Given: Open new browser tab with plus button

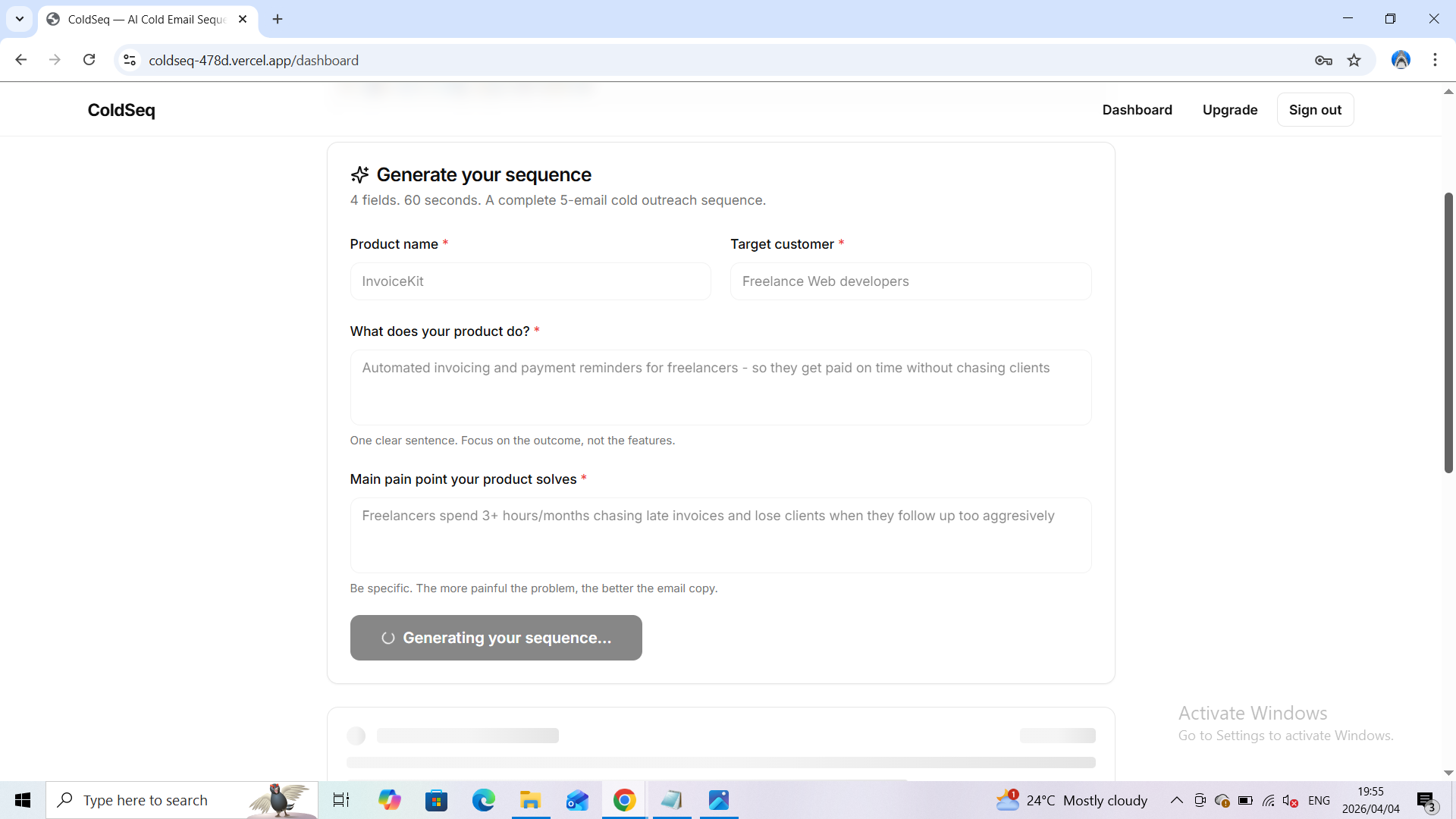Looking at the screenshot, I should [278, 19].
